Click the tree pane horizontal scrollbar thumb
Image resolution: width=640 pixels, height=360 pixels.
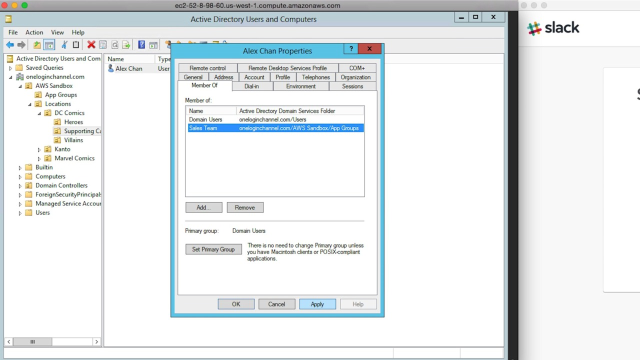(x=33, y=342)
